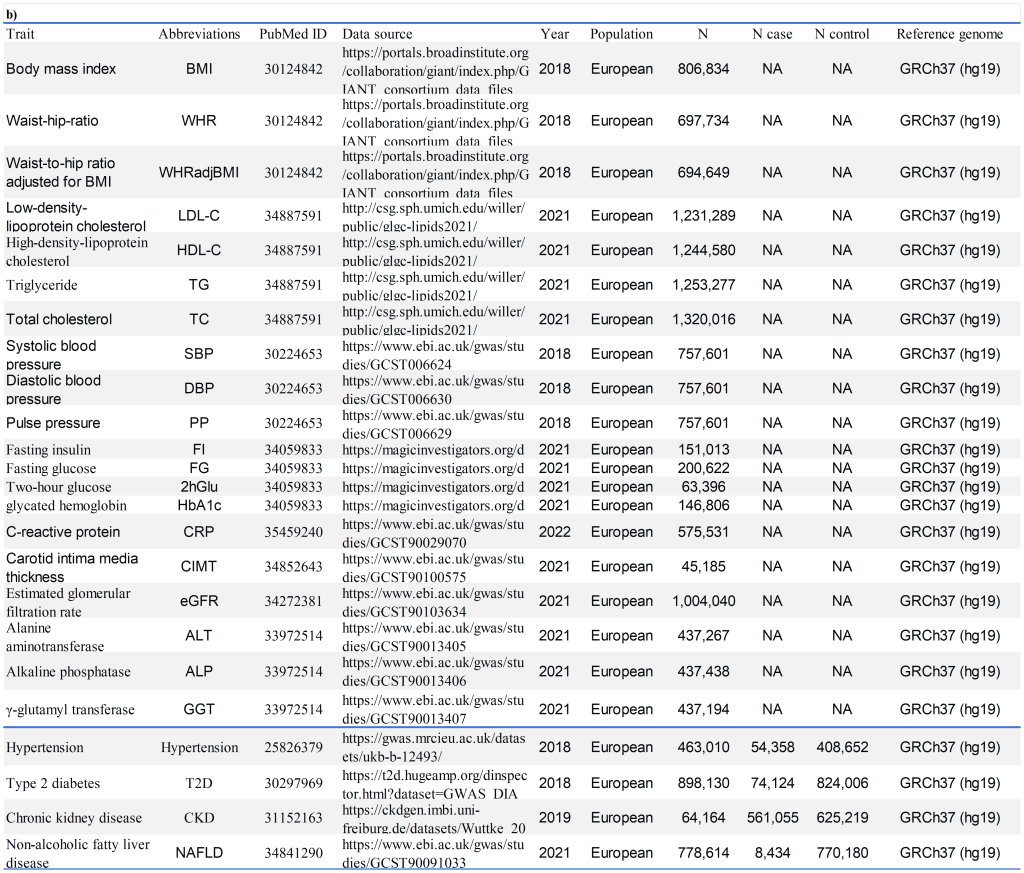Open the t2d.hugeamp.org link for Type 2 diabetes
Image resolution: width=1024 pixels, height=873 pixels.
[x=433, y=783]
